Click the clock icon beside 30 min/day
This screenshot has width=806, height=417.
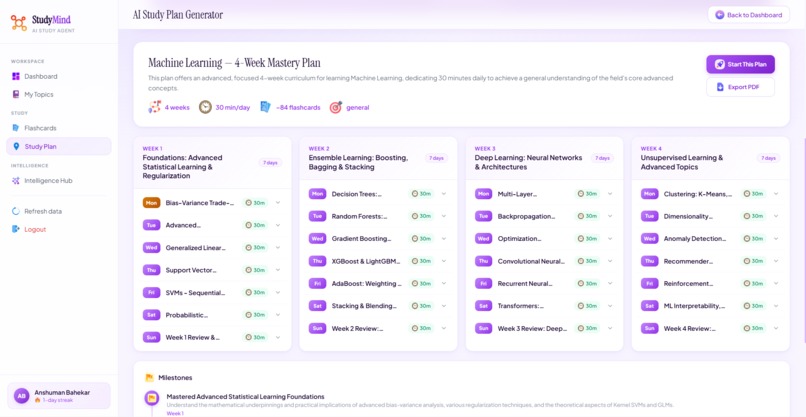(x=205, y=107)
